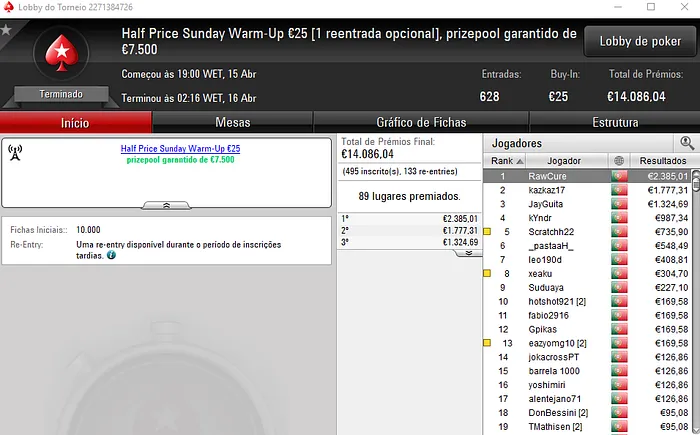Click the broadcast antenna icon
700x435 pixels.
(x=15, y=153)
